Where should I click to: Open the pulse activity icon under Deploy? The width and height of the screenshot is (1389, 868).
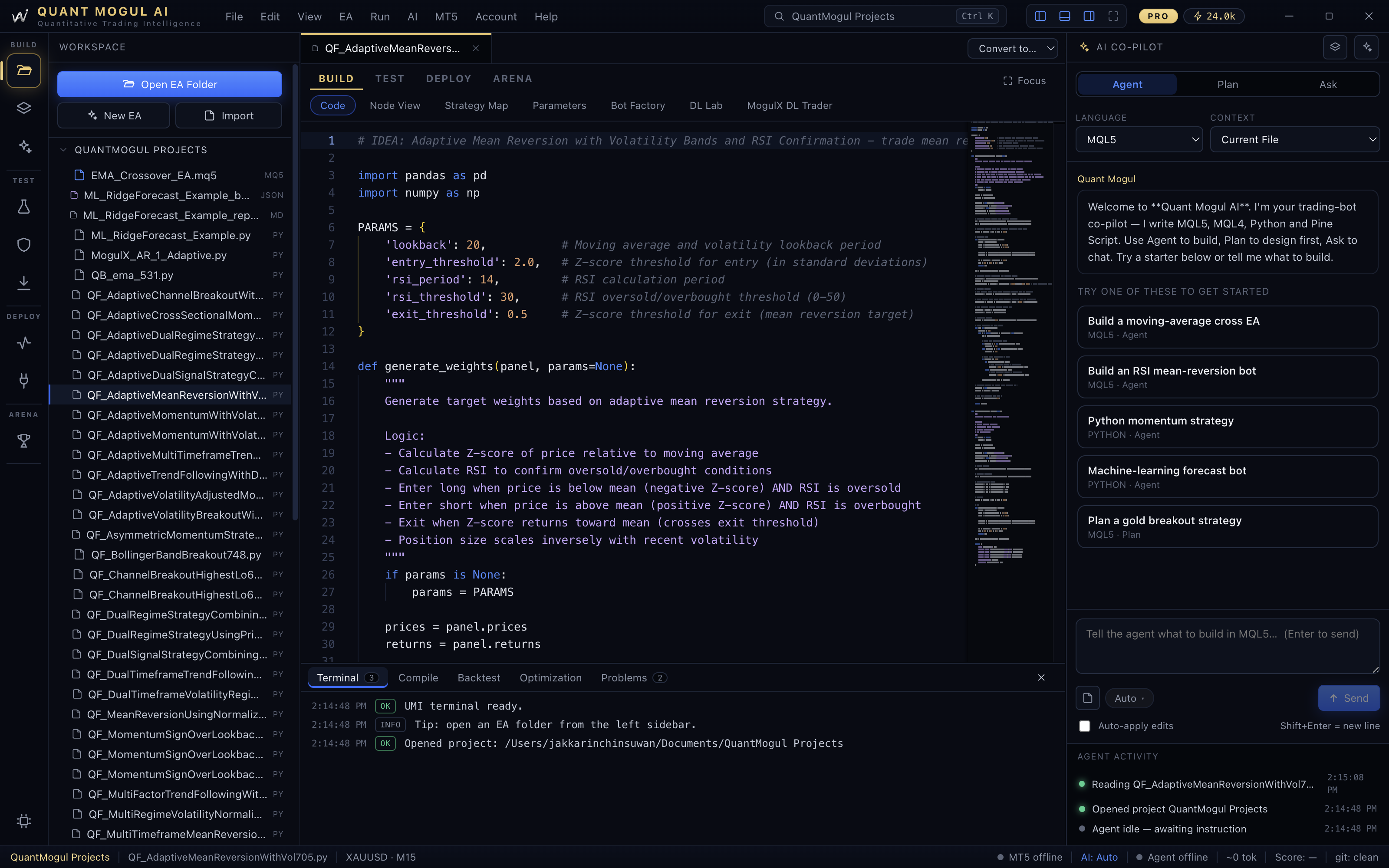pos(23,343)
